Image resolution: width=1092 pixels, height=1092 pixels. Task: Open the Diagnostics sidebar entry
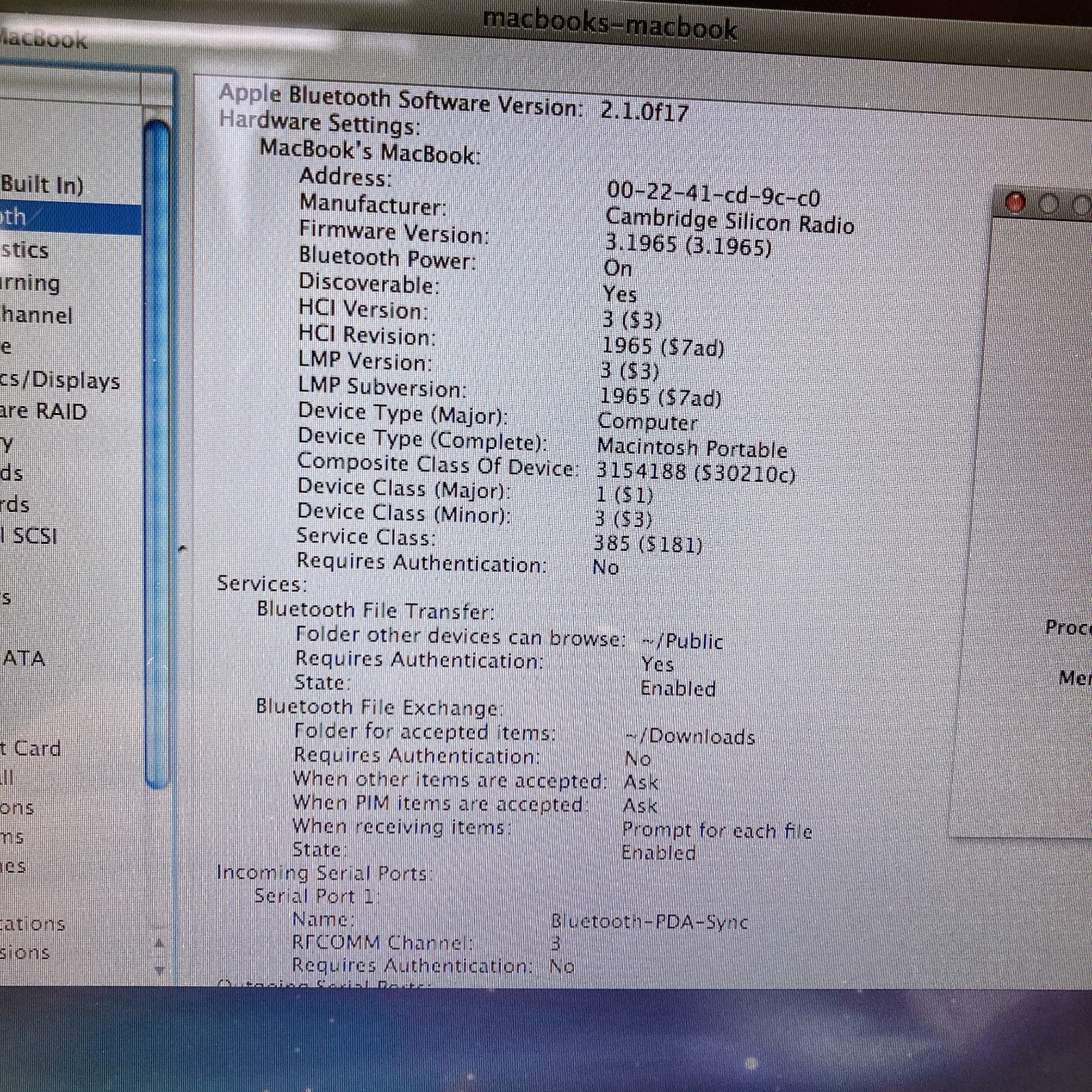pyautogui.click(x=25, y=250)
